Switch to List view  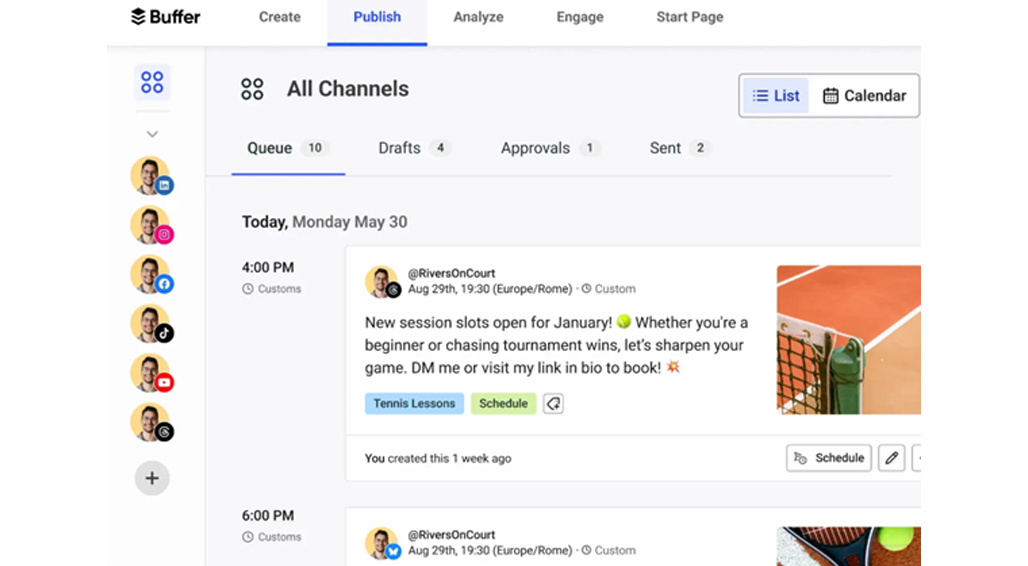776,96
